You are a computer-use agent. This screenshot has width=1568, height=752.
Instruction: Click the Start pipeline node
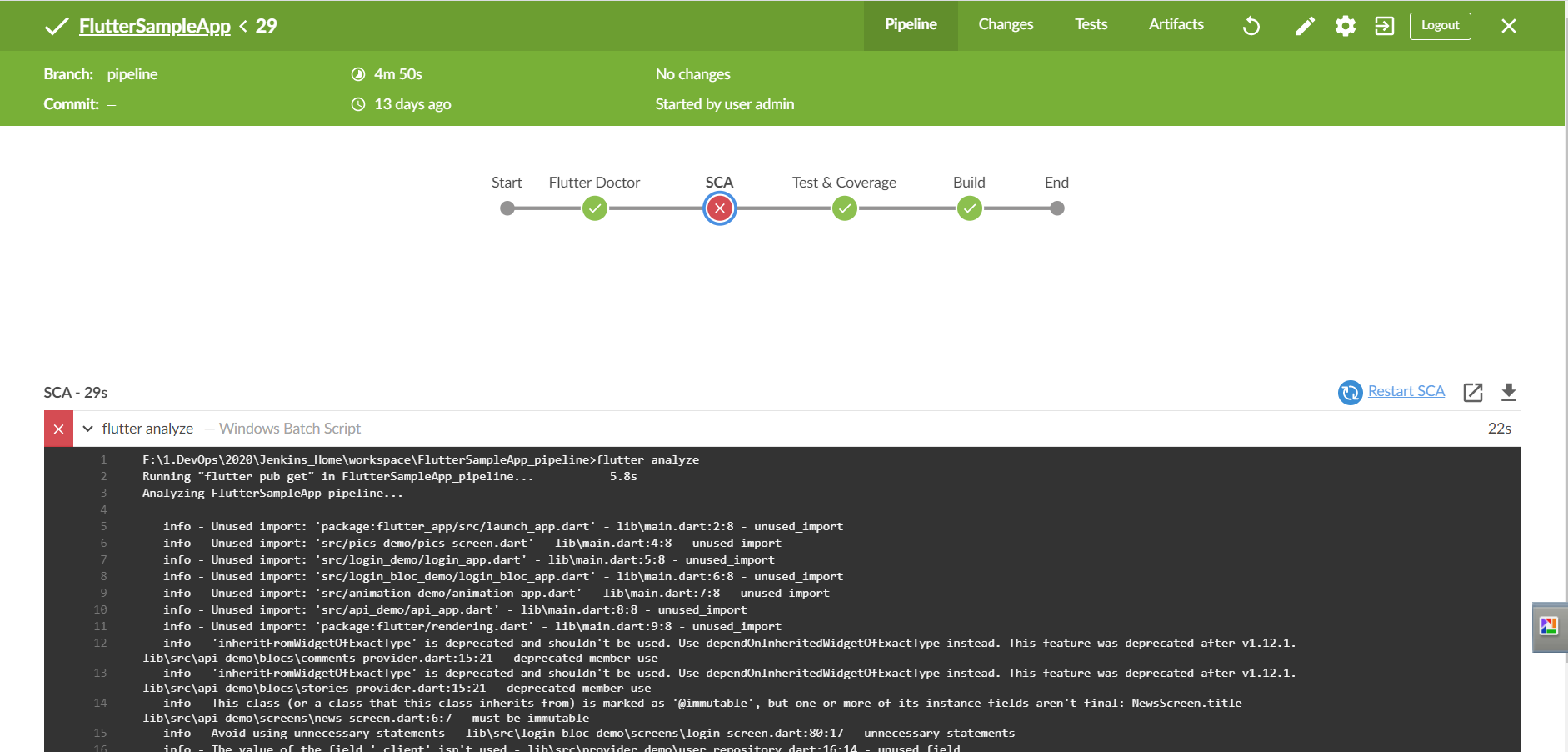tap(507, 208)
